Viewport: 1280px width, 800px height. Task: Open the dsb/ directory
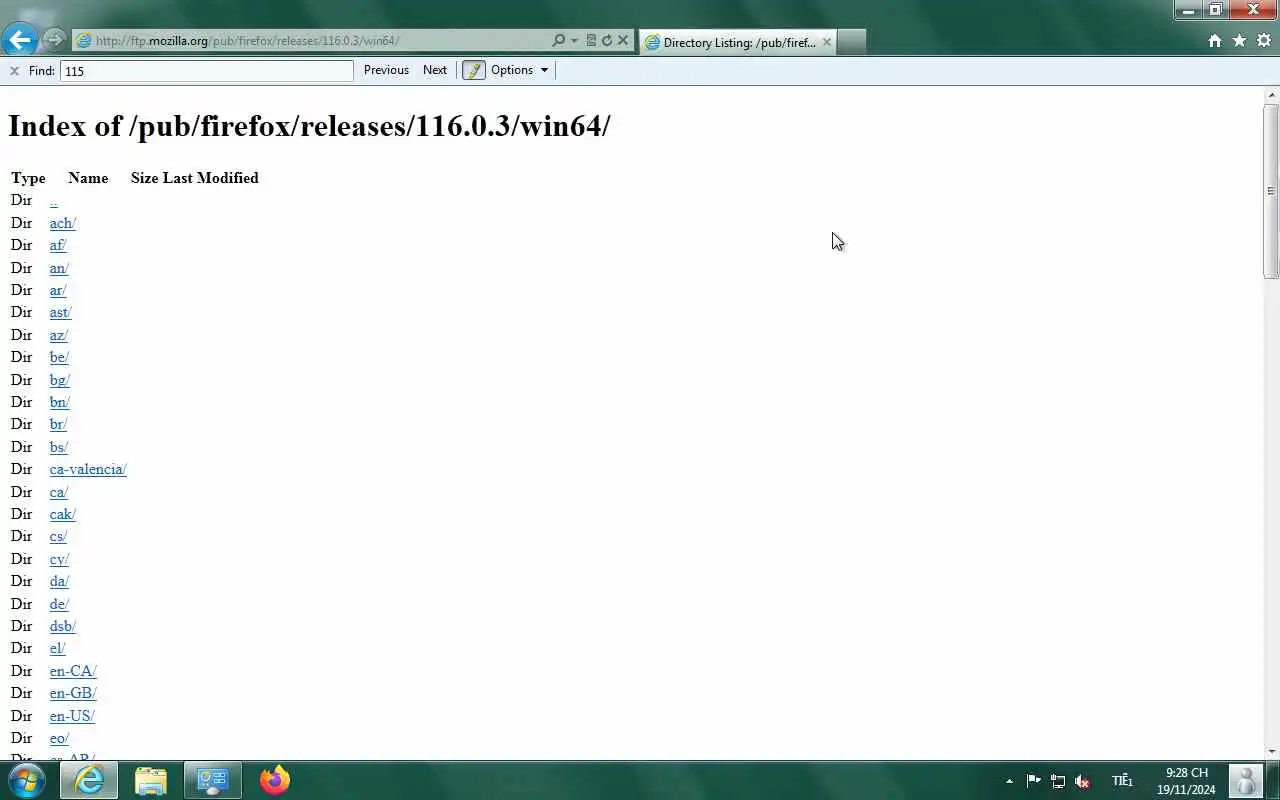click(63, 626)
